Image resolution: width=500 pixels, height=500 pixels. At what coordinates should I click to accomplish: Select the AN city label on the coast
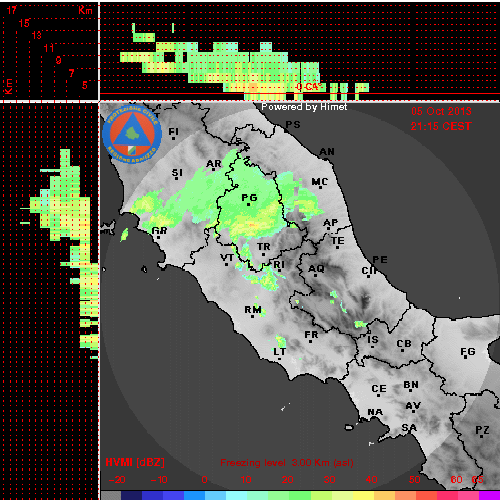(327, 152)
